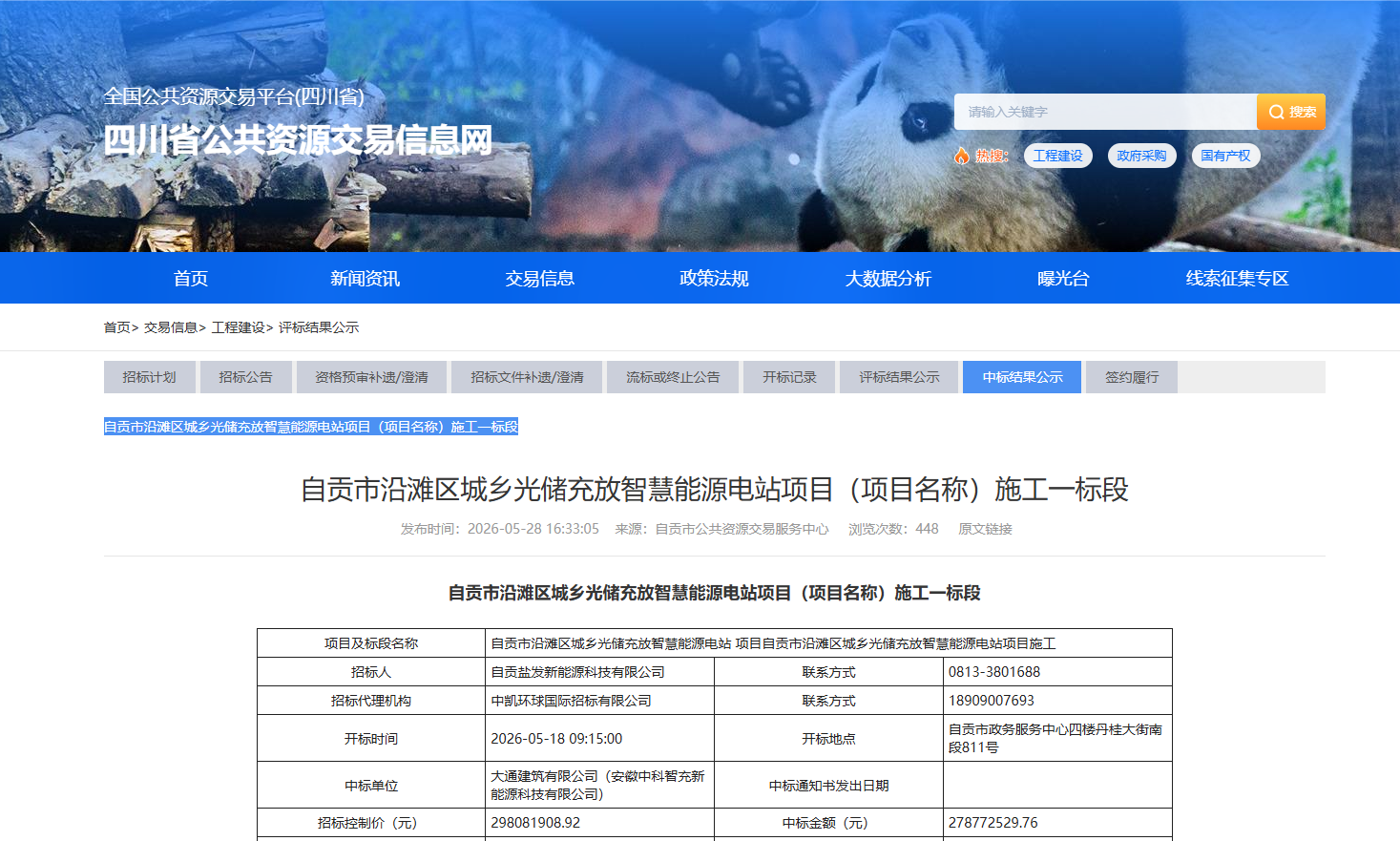Select the highlighted 中标结果公示 tab

1022,377
